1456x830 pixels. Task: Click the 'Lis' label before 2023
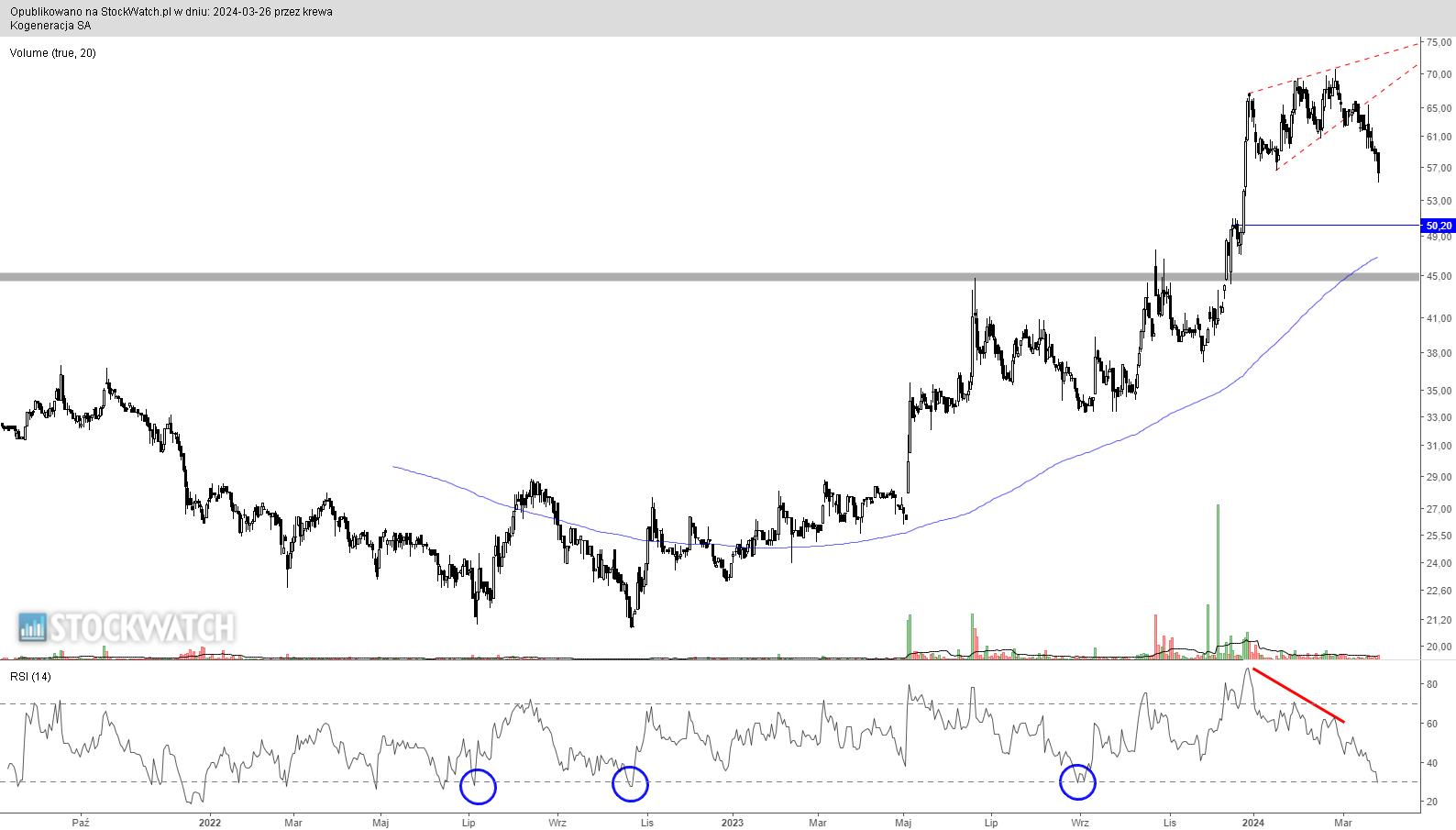(646, 823)
